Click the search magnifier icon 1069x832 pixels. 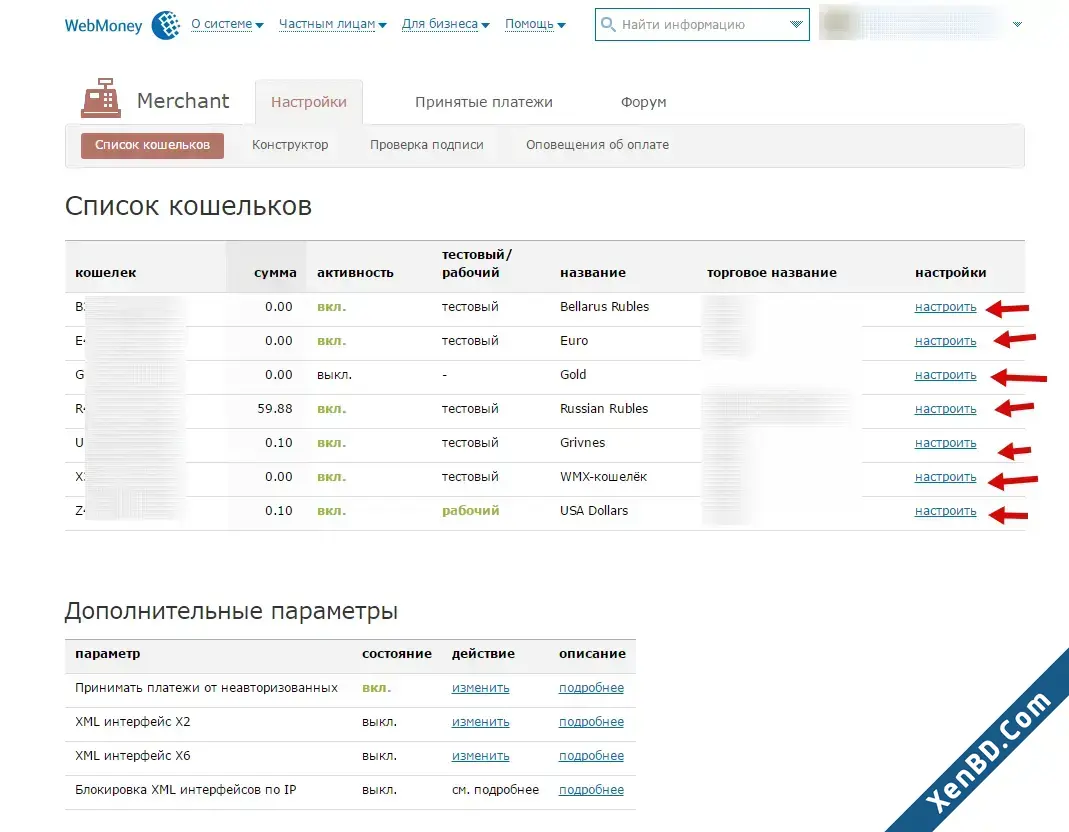pos(607,25)
